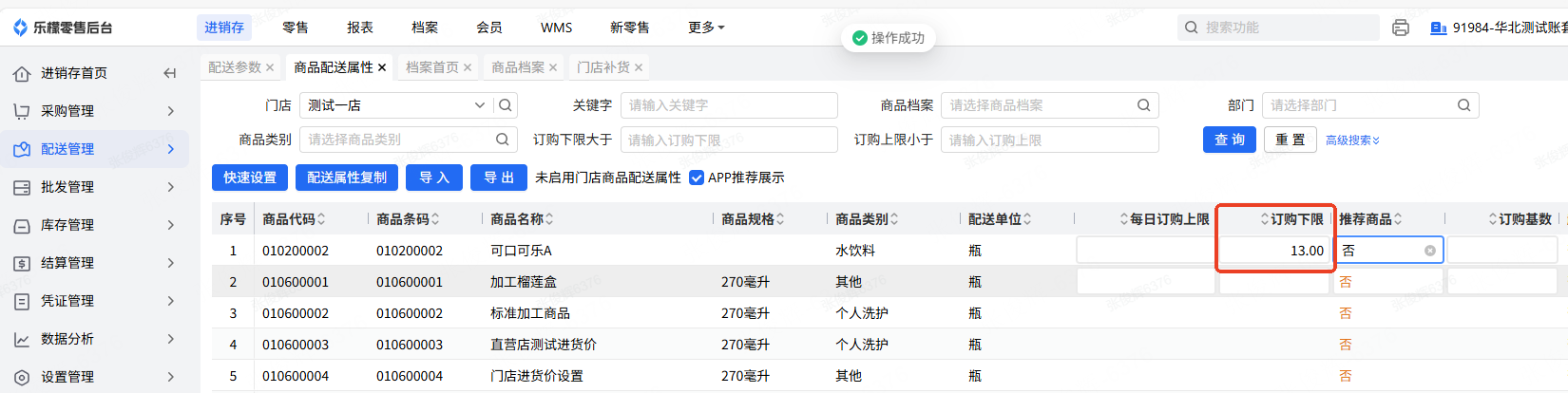Click the 乐檬零售后台 logo icon
The width and height of the screenshot is (1568, 393).
(x=20, y=28)
